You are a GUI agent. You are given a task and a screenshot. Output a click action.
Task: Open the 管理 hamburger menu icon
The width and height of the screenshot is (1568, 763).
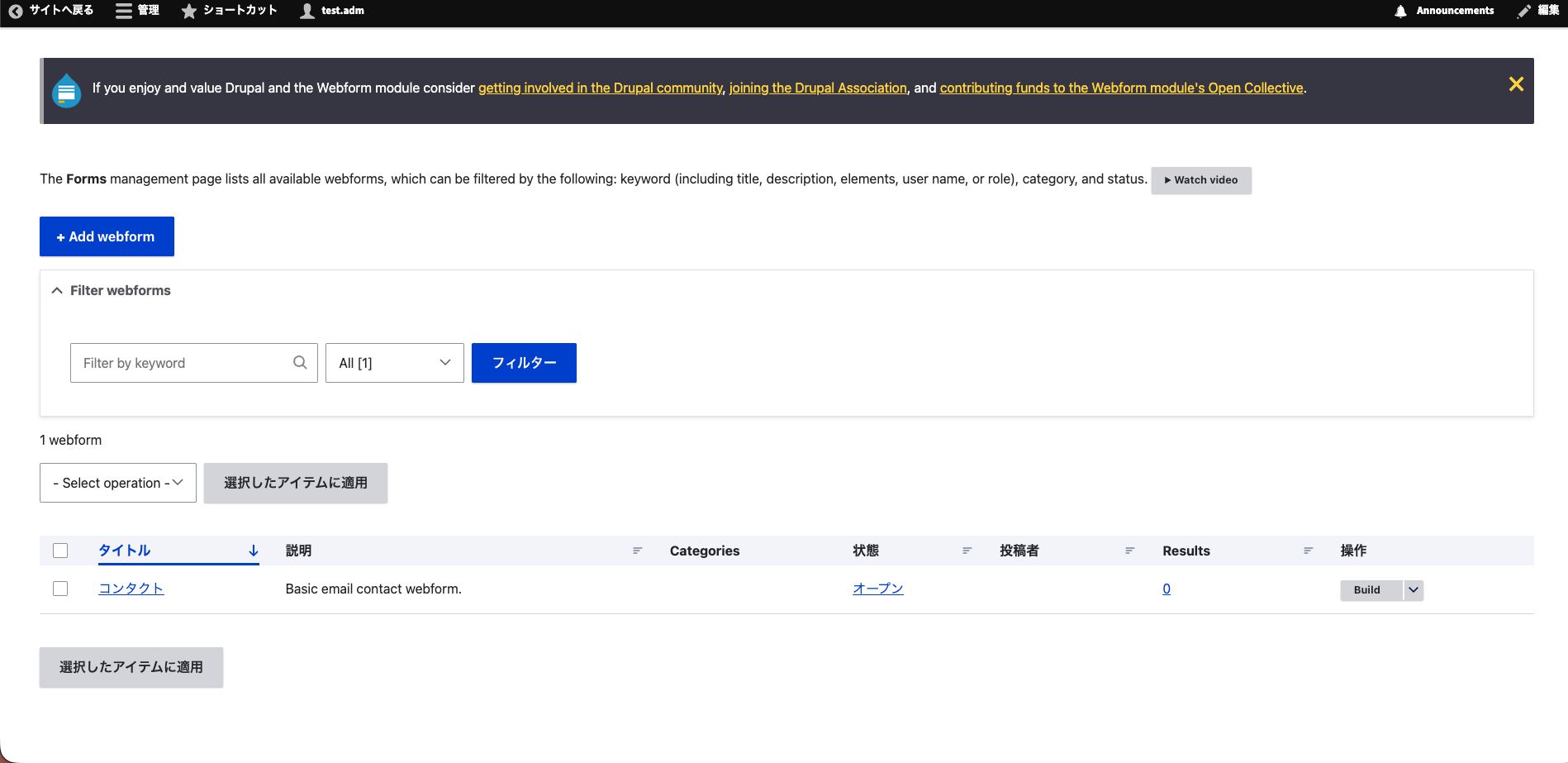(x=124, y=11)
